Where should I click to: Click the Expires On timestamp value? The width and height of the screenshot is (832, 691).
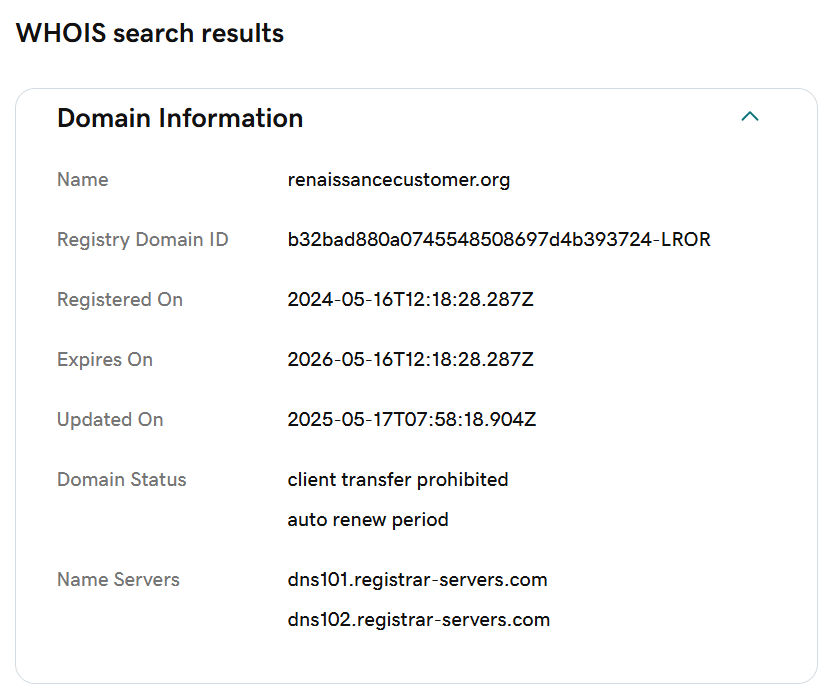click(x=410, y=359)
